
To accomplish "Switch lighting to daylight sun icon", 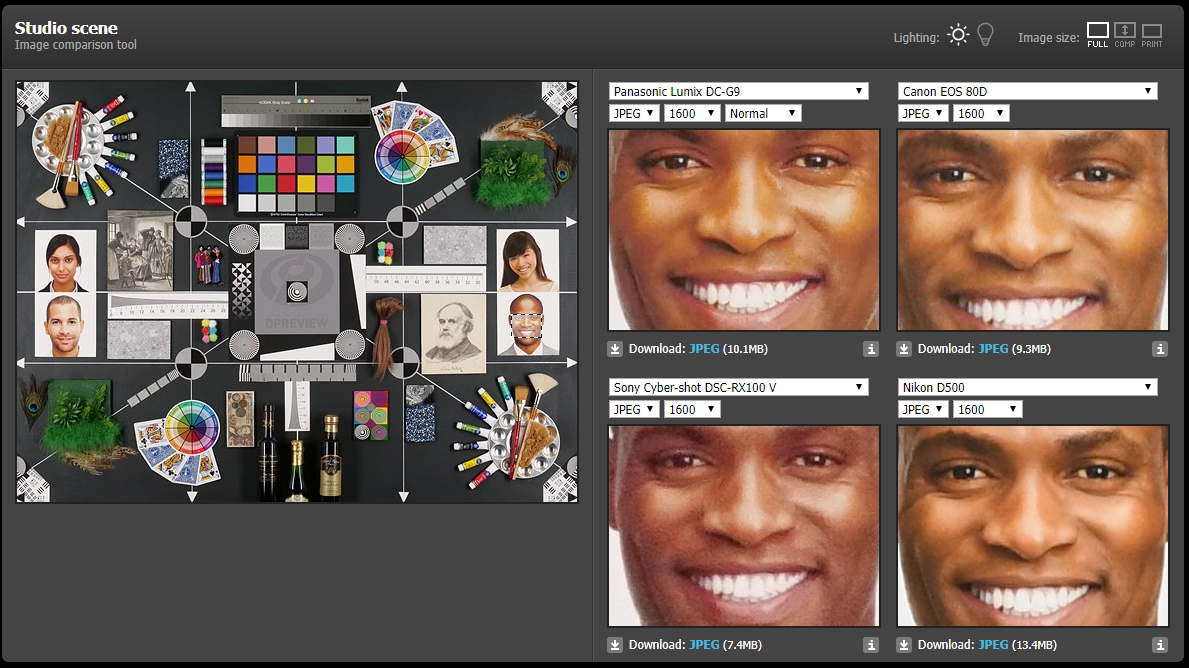I will point(958,35).
